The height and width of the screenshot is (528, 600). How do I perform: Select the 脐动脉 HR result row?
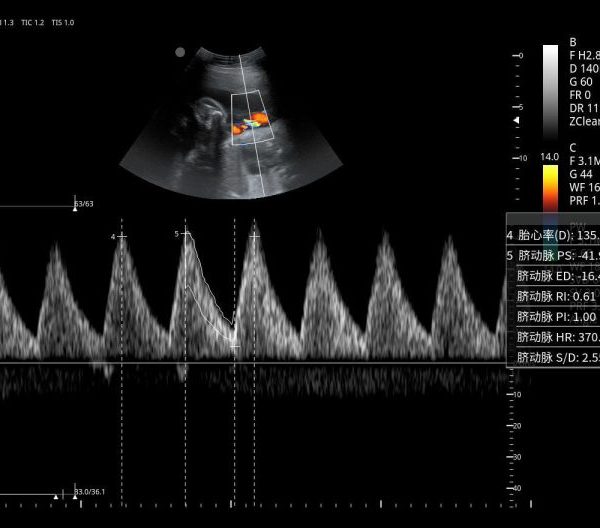click(553, 337)
